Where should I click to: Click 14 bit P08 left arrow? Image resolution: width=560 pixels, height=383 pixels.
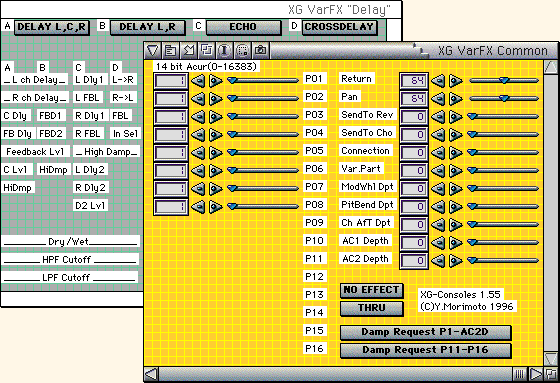pos(198,207)
